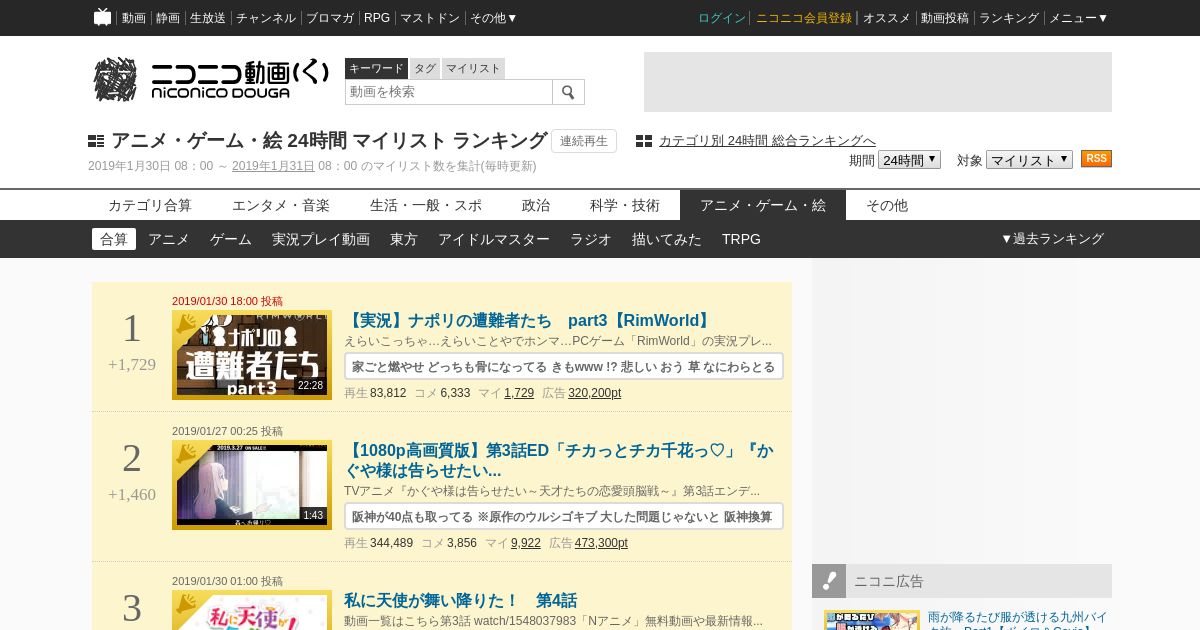Open title 【実況】ナポリの遭難者たち part3【RimWorld】
The image size is (1200, 630).
point(529,321)
